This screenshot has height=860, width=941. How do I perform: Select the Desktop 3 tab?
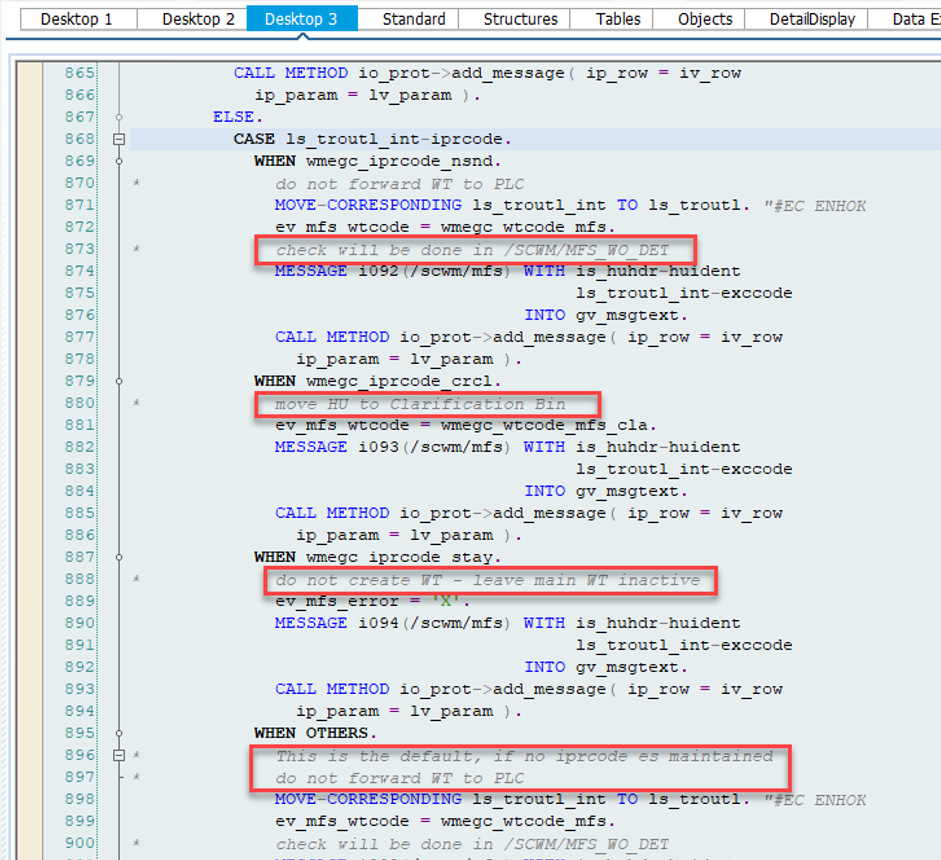pyautogui.click(x=301, y=19)
